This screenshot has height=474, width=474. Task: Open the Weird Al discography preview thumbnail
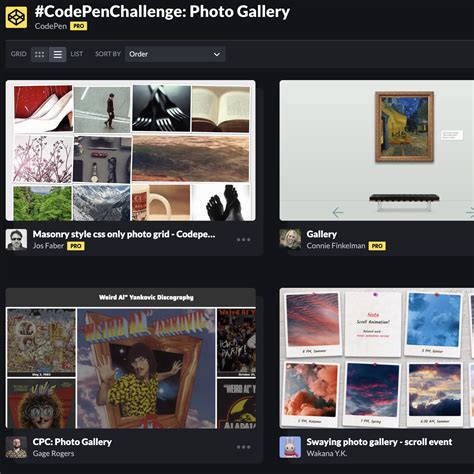coord(131,358)
